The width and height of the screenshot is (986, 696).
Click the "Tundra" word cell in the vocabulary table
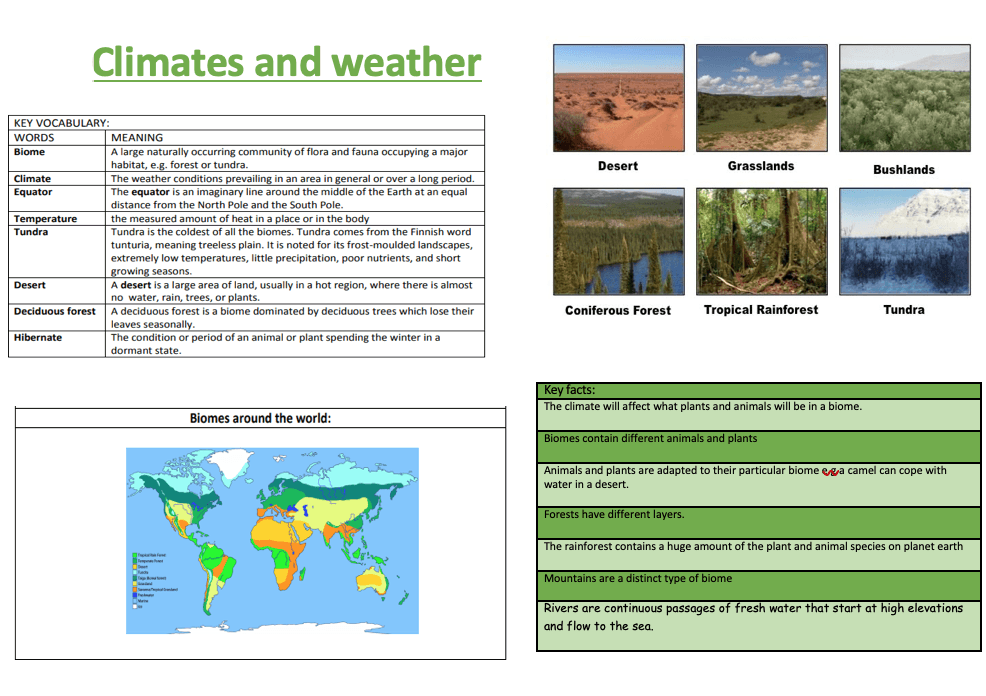(57, 251)
